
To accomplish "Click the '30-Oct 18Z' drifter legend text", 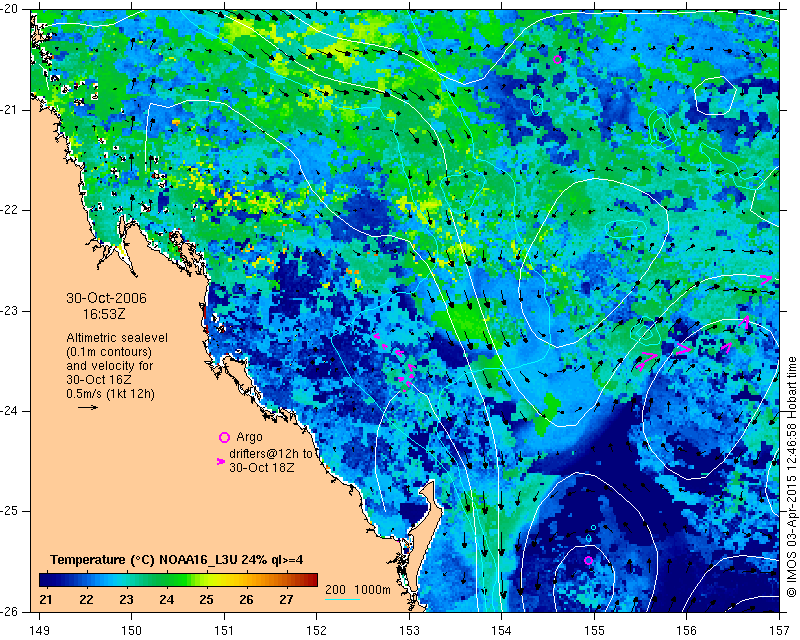I will 262,467.
